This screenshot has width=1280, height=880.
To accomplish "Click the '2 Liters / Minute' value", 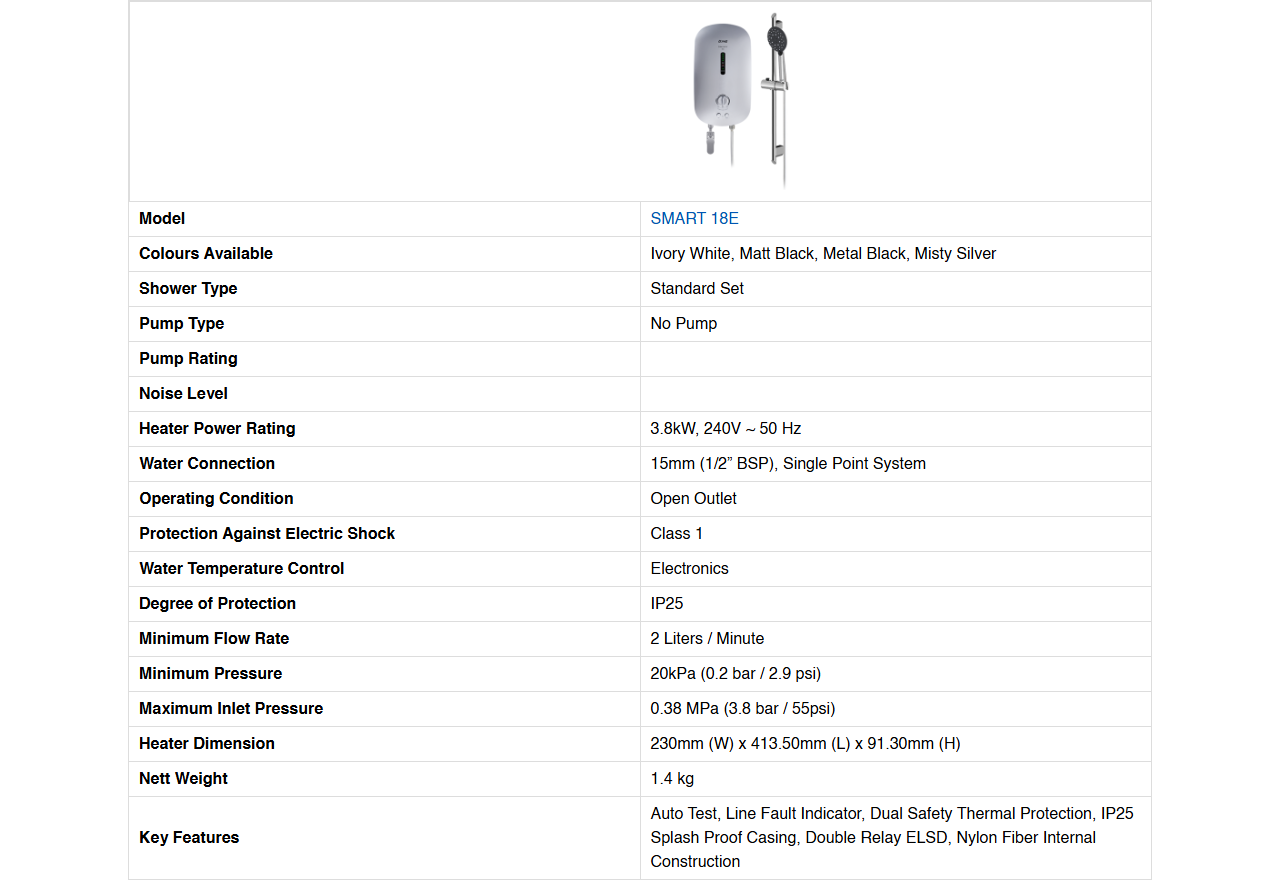I will pyautogui.click(x=707, y=638).
